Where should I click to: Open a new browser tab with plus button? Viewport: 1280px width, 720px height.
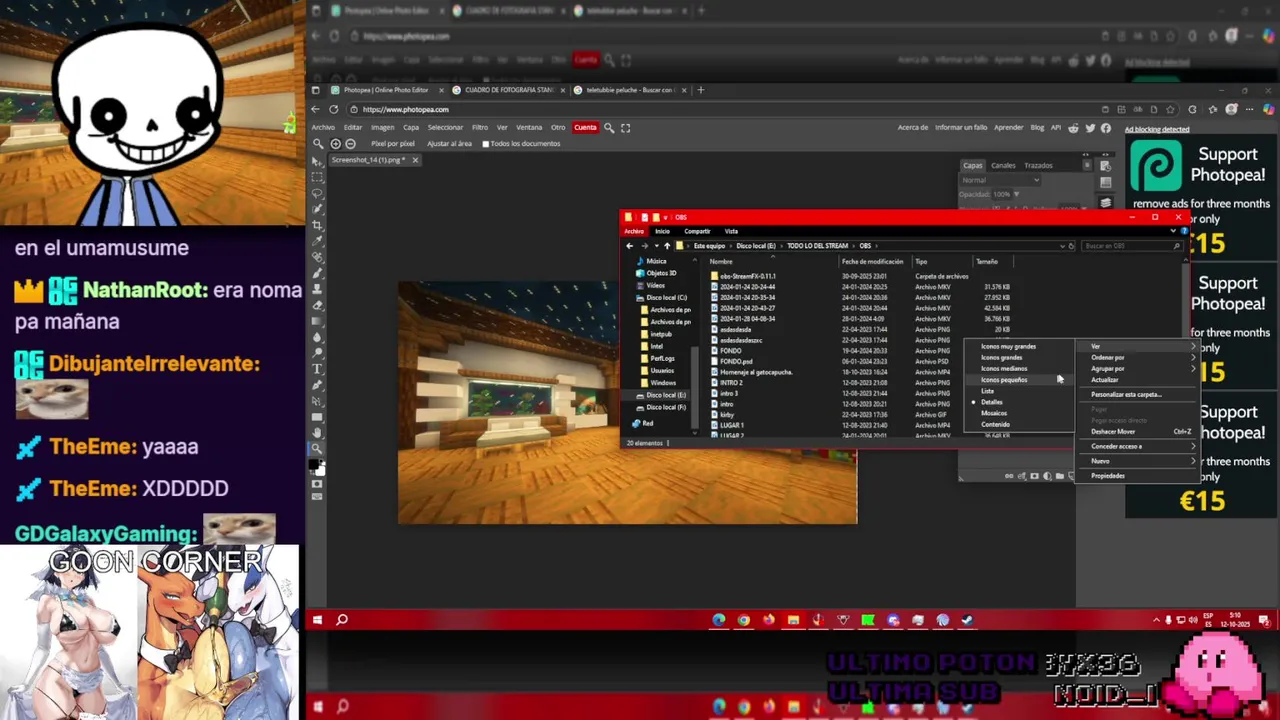point(700,90)
